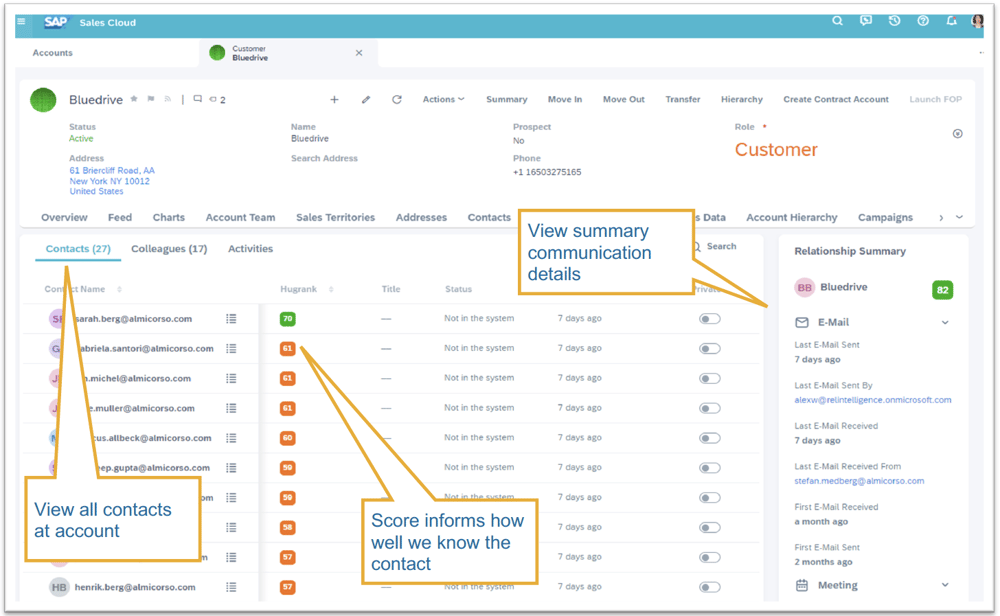The width and height of the screenshot is (1000, 616).
Task: Select the Contacts (27) sub-tab
Action: tap(78, 249)
